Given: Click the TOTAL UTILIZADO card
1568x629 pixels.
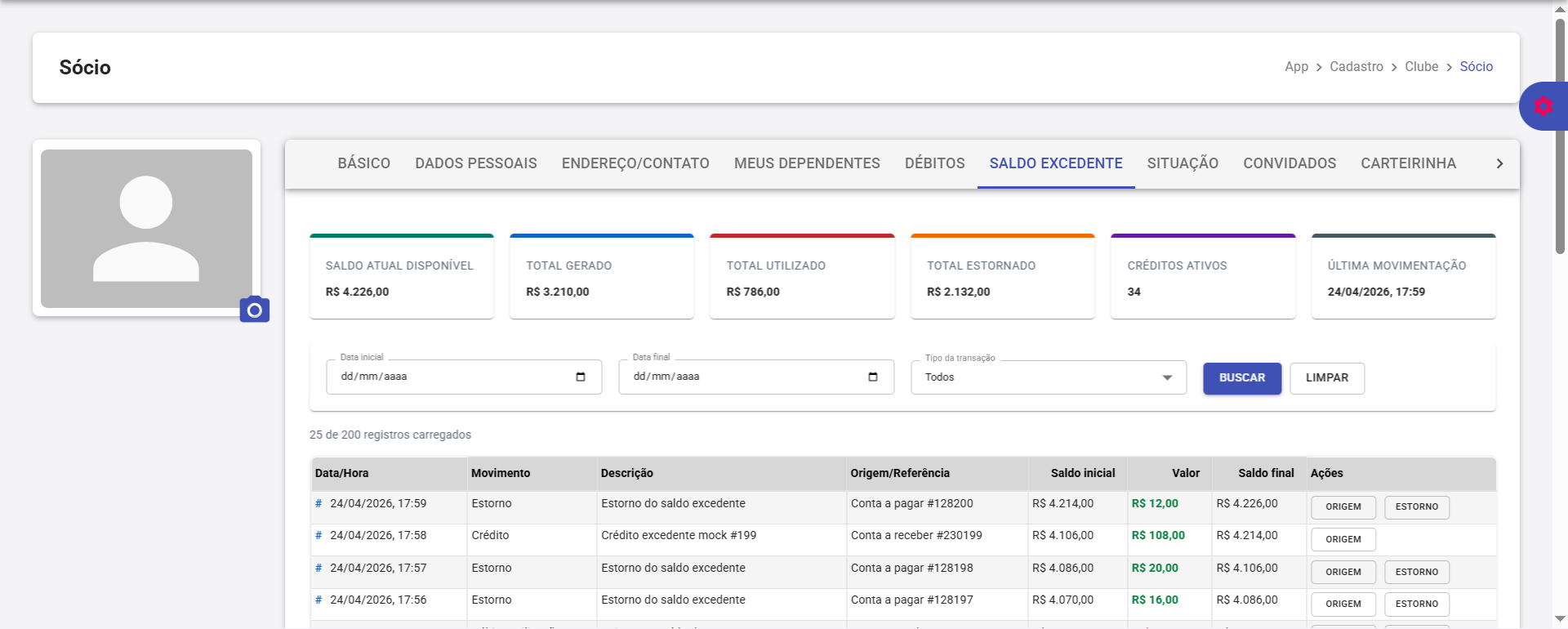Looking at the screenshot, I should click(802, 277).
